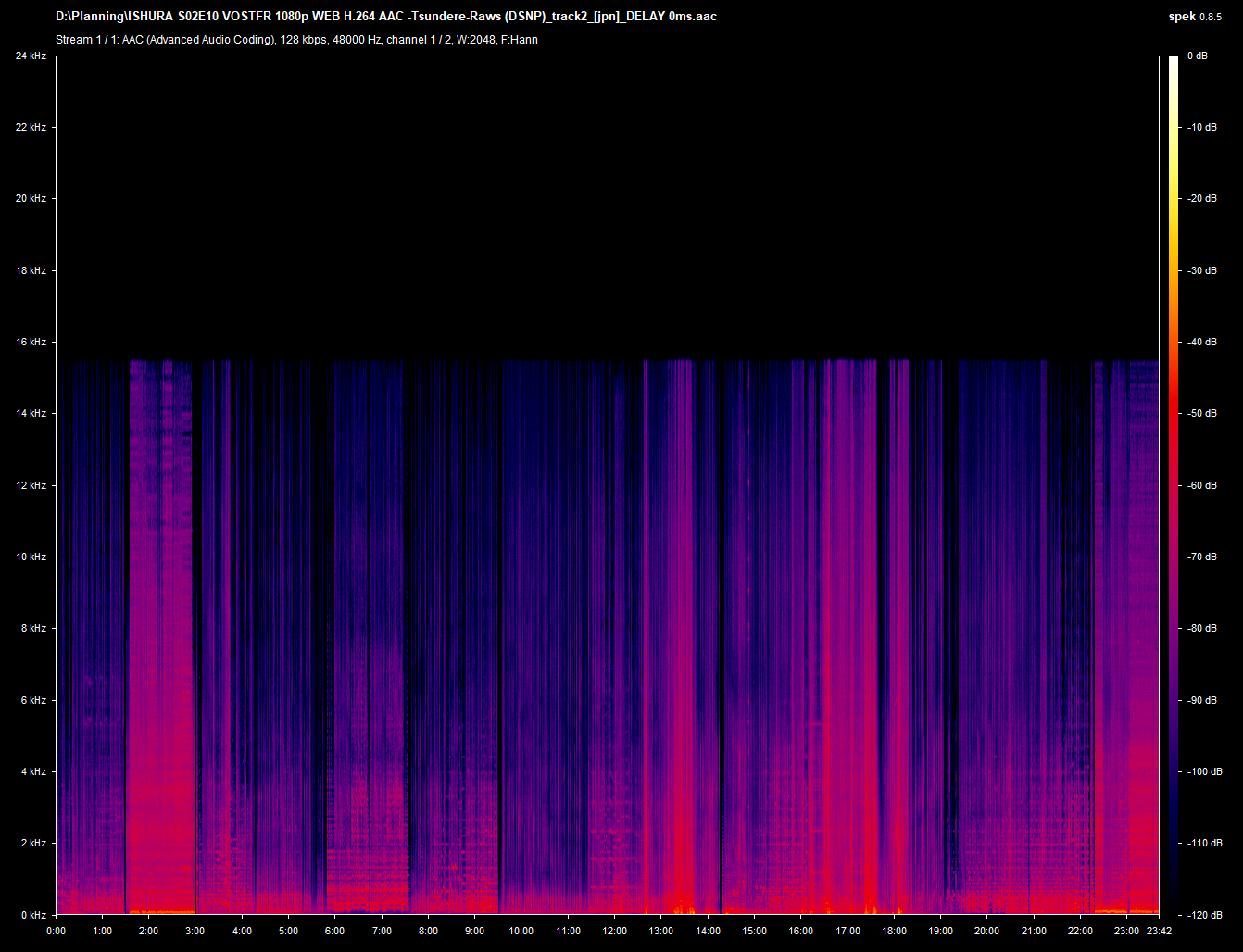Click the 10 kHz frequency axis label
Screen dimensions: 1243x952
tap(31, 557)
